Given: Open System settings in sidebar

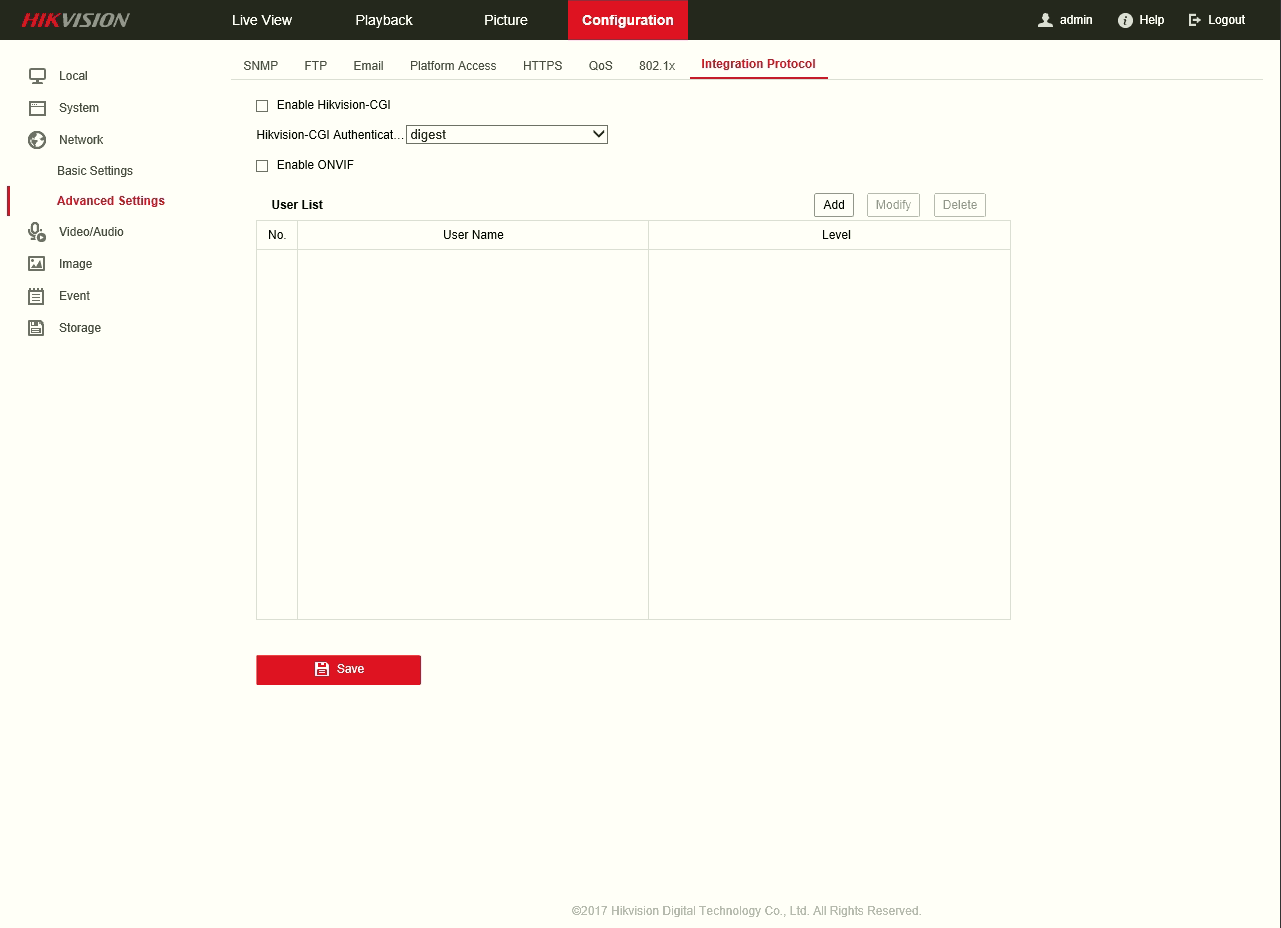Looking at the screenshot, I should coord(79,108).
